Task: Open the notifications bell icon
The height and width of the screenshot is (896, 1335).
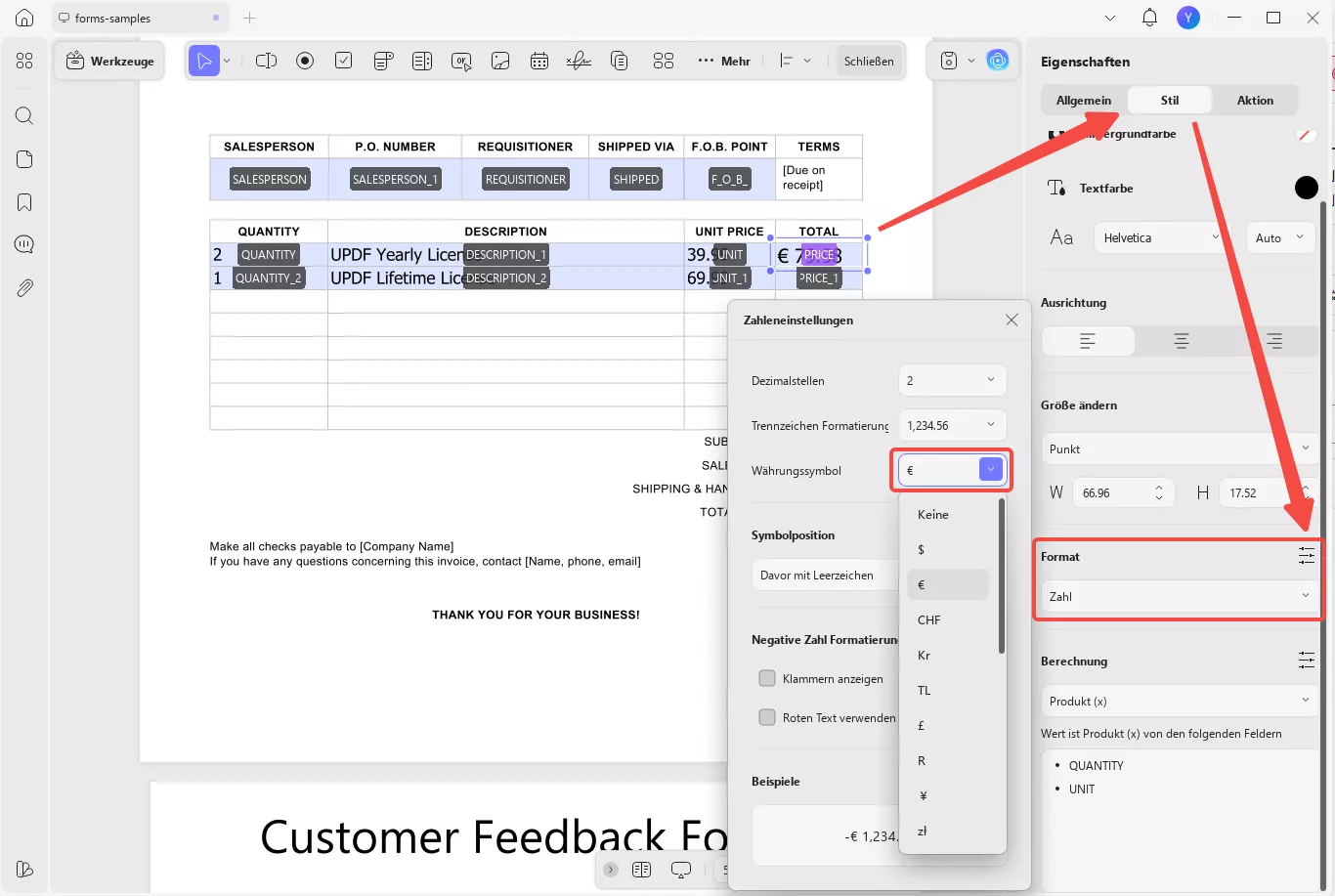Action: 1149,18
